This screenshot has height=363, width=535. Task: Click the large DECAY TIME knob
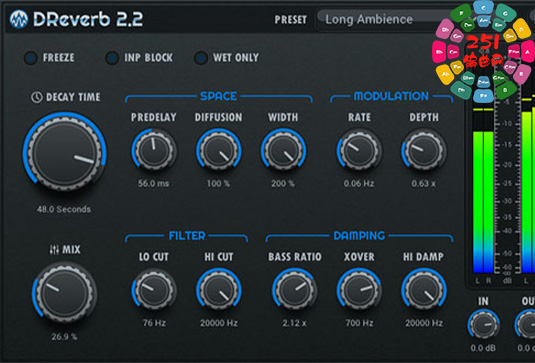[x=64, y=152]
